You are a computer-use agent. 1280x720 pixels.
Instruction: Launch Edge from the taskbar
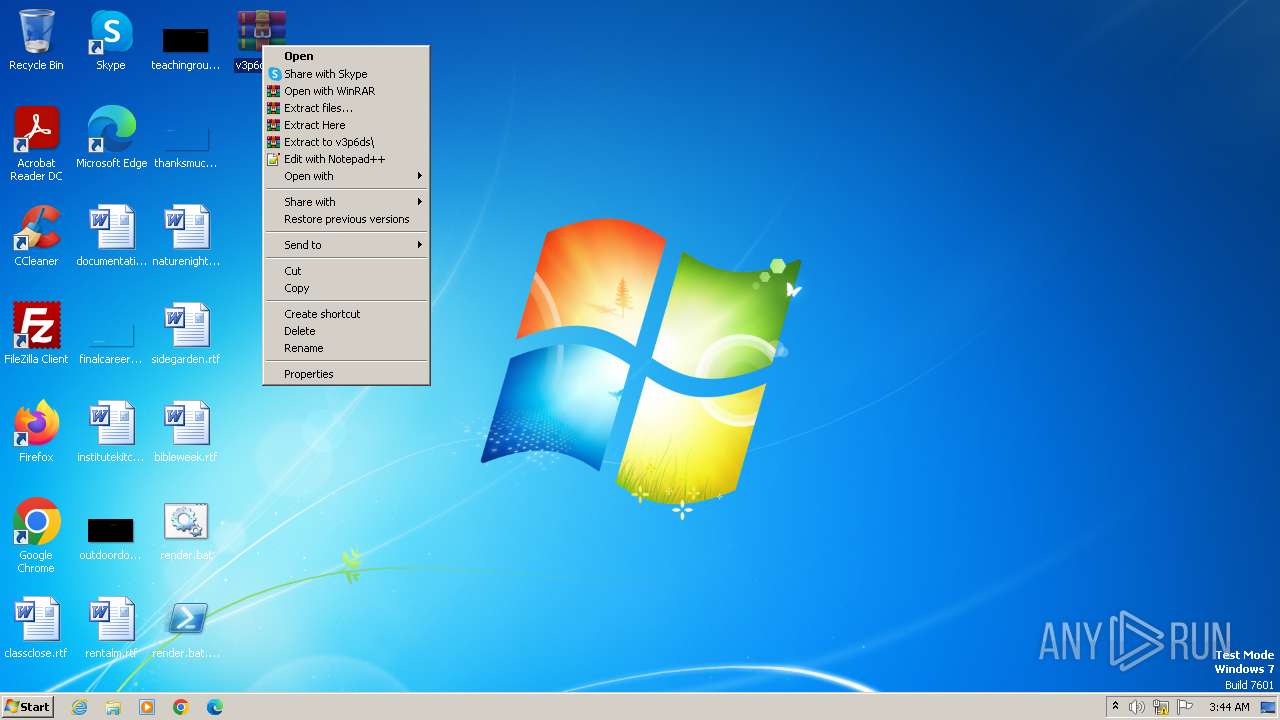click(215, 707)
